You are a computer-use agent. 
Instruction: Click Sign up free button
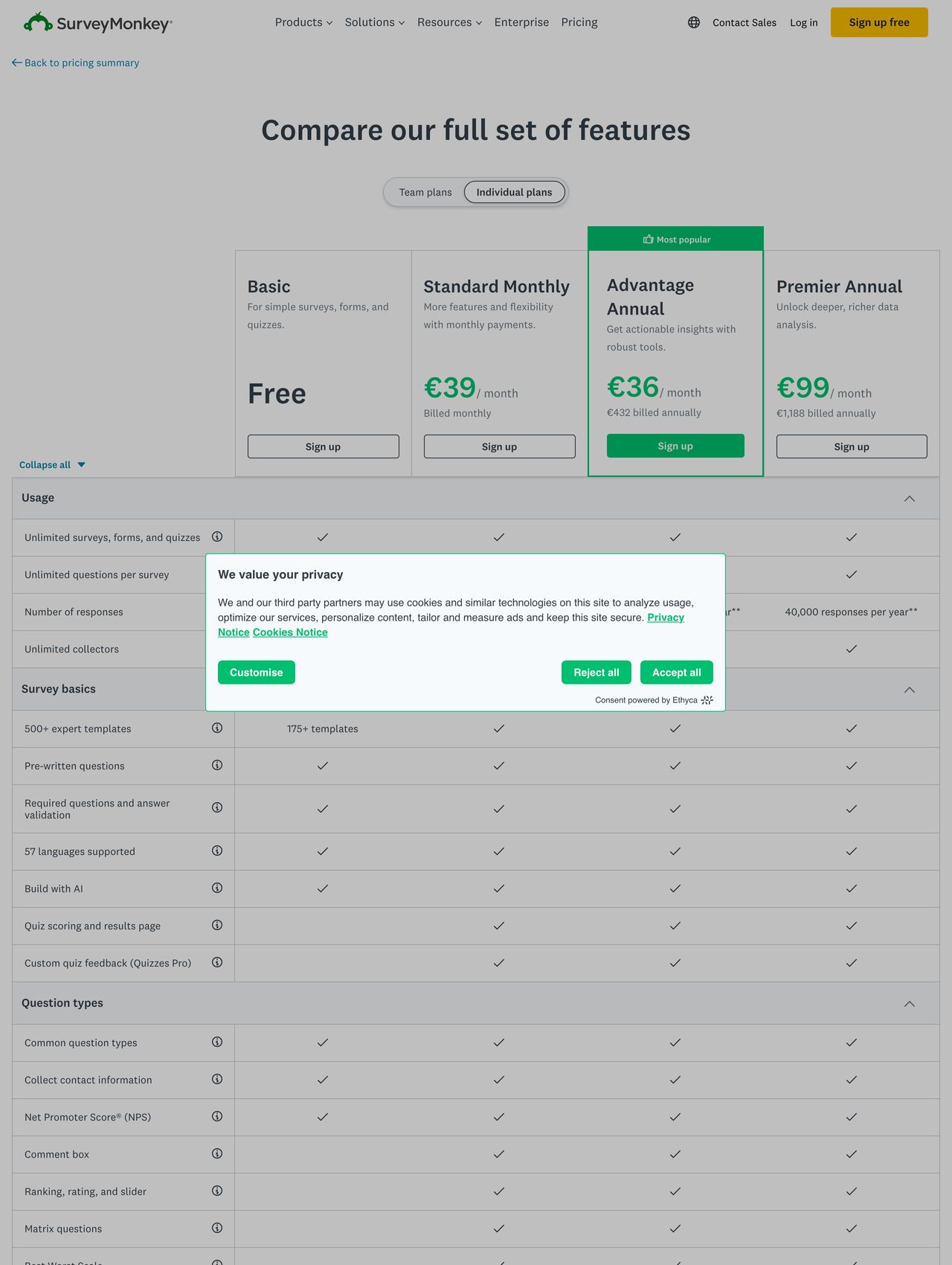pos(879,22)
